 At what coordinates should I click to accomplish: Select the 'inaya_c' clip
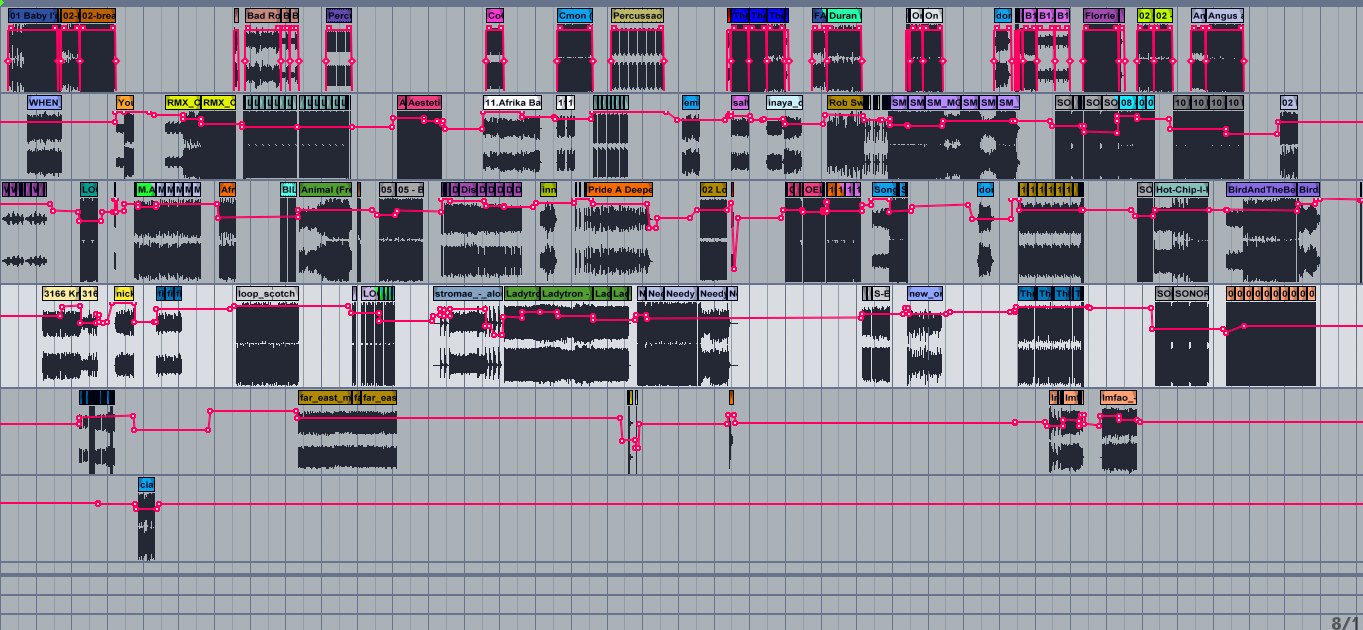point(784,102)
